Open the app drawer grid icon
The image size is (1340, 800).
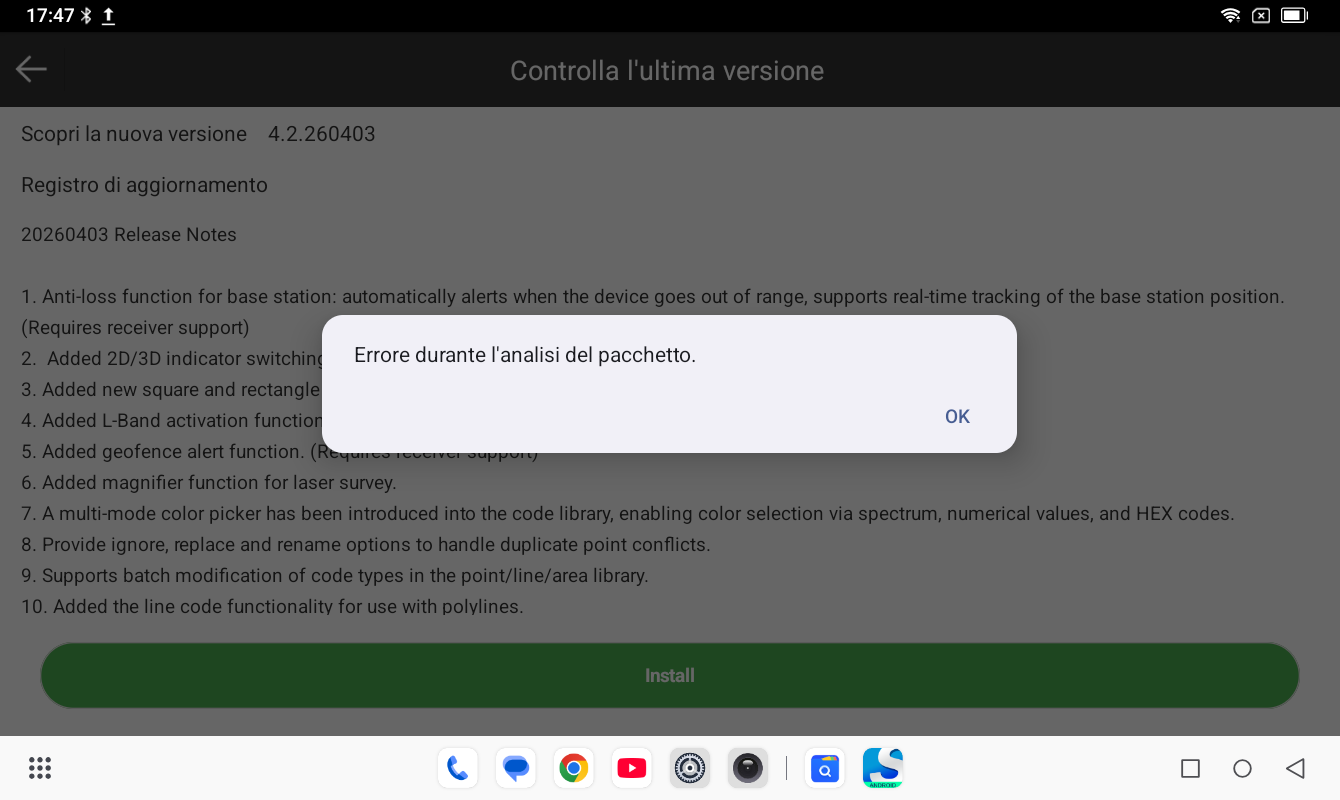click(x=40, y=768)
